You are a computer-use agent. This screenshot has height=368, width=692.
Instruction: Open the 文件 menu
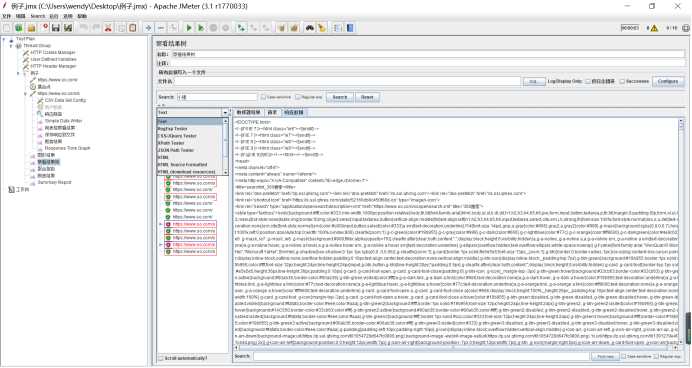[7, 16]
